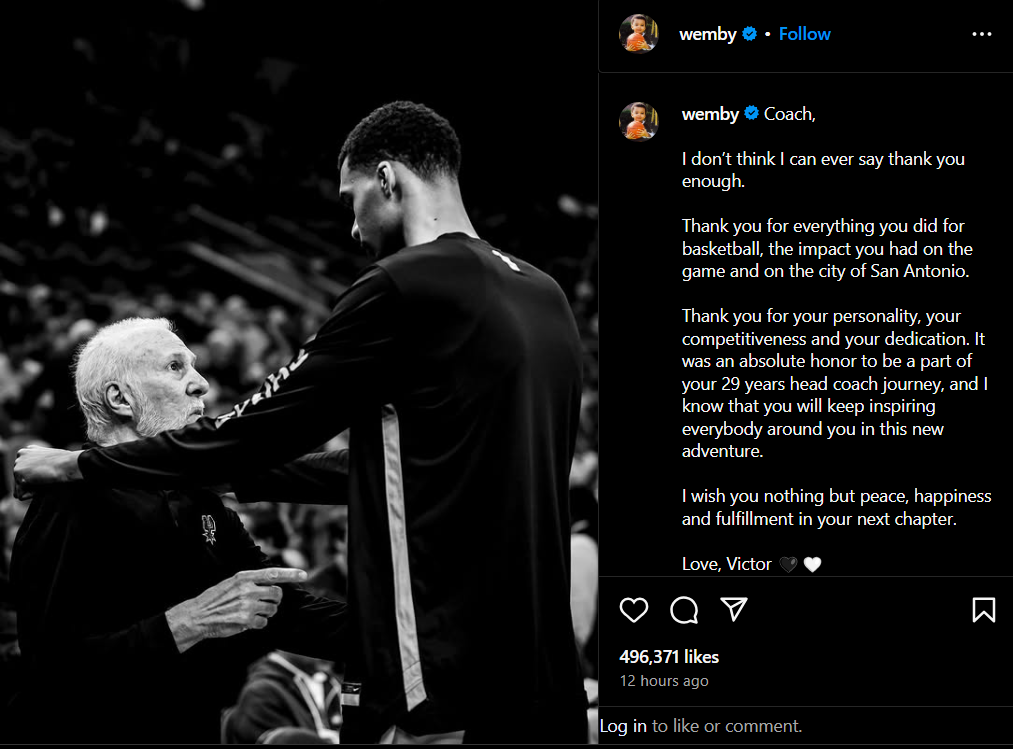Open wemby's avatar next to caption

[x=638, y=121]
